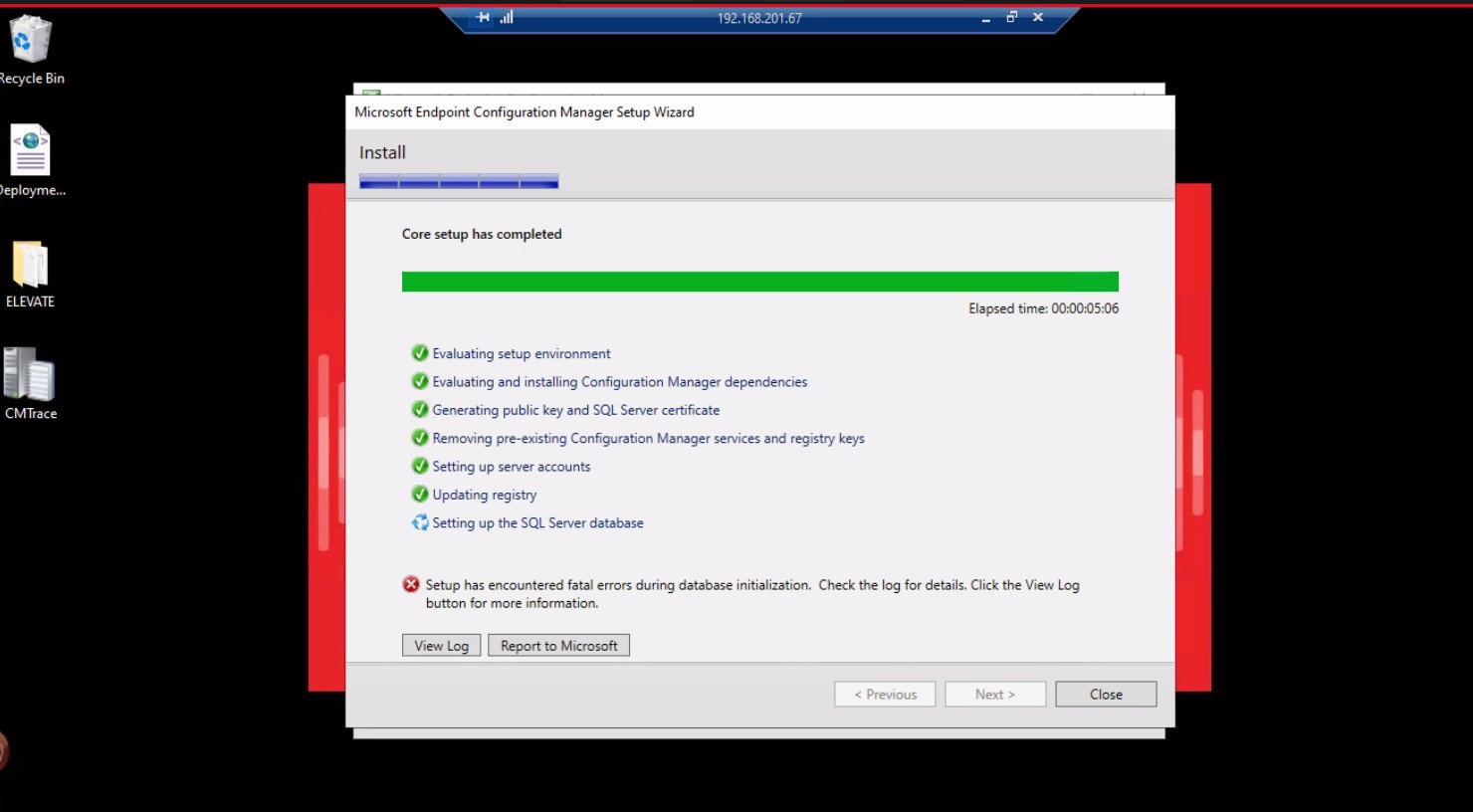Click the 'Core setup has completed' heading
1473x812 pixels.
click(482, 234)
